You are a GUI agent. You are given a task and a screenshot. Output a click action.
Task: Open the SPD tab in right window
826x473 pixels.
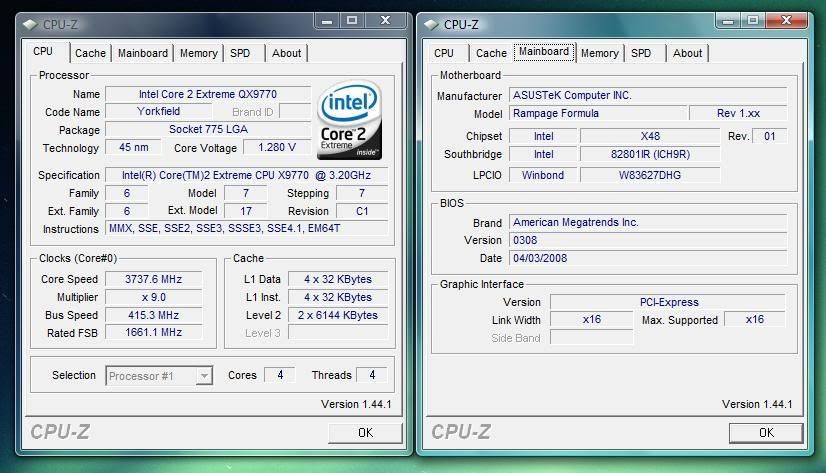641,53
